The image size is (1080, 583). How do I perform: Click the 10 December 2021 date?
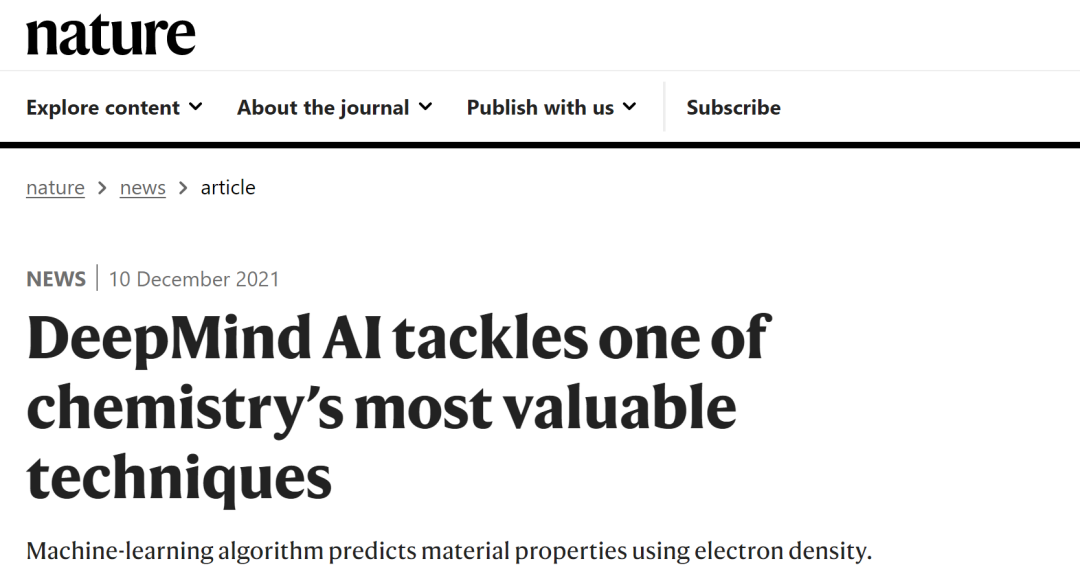[x=194, y=279]
